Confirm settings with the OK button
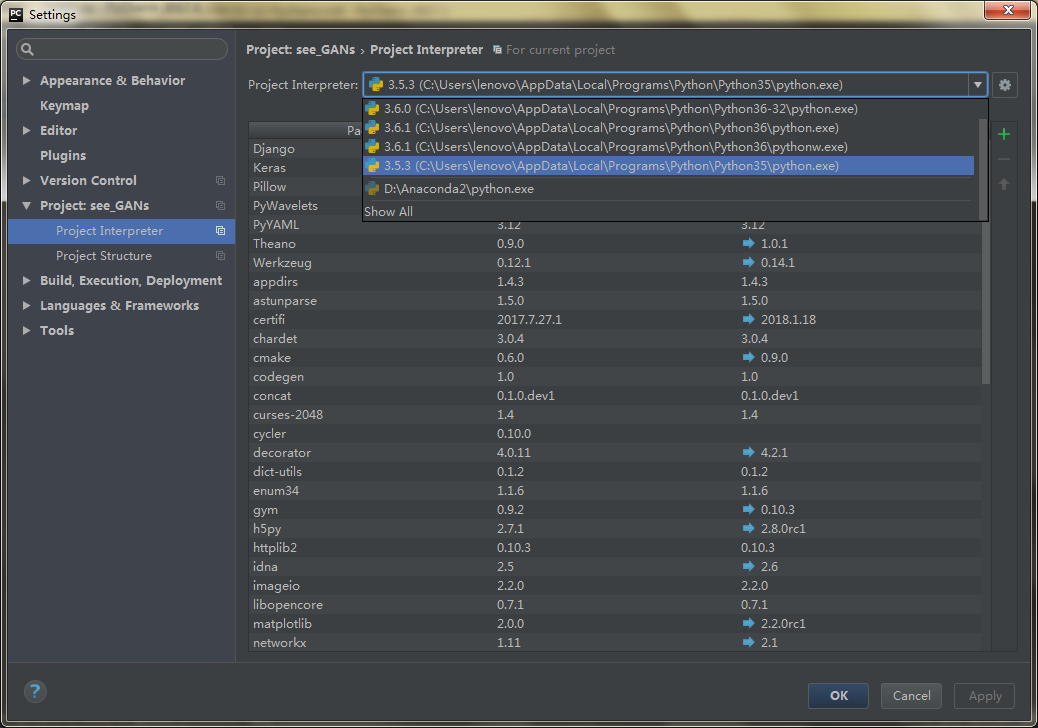The width and height of the screenshot is (1038, 728). coord(838,696)
